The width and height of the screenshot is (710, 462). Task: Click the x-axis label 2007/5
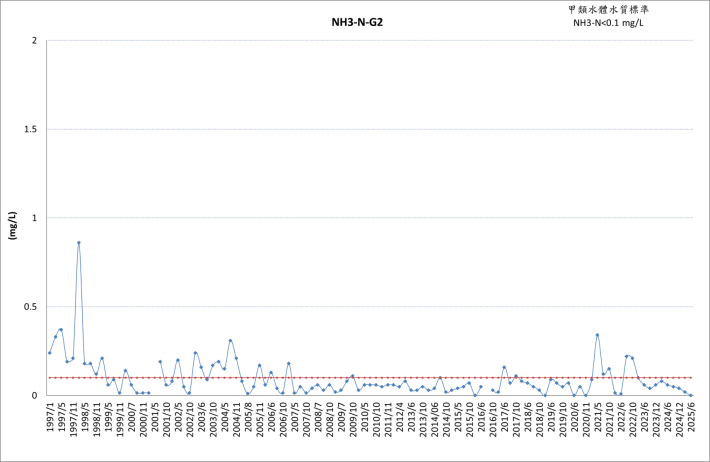[295, 418]
